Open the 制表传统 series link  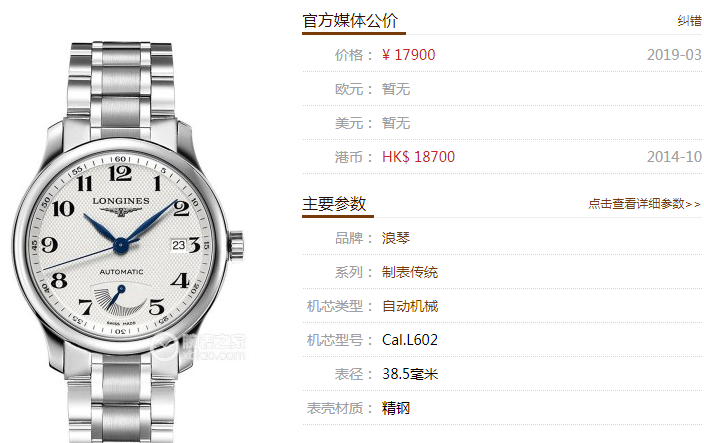tap(409, 272)
